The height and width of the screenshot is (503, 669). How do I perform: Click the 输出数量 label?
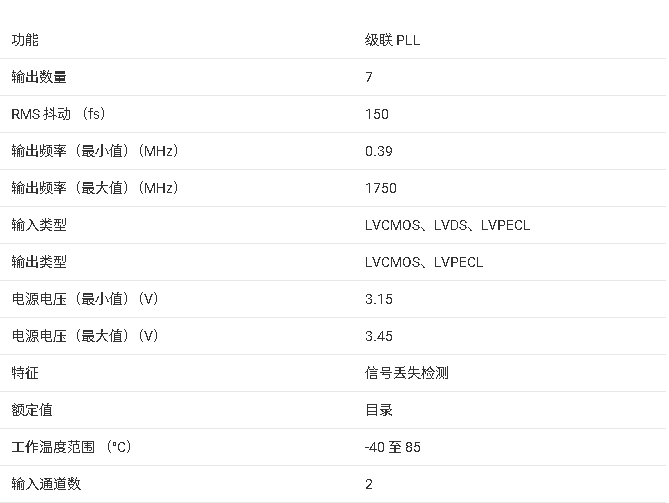click(39, 77)
